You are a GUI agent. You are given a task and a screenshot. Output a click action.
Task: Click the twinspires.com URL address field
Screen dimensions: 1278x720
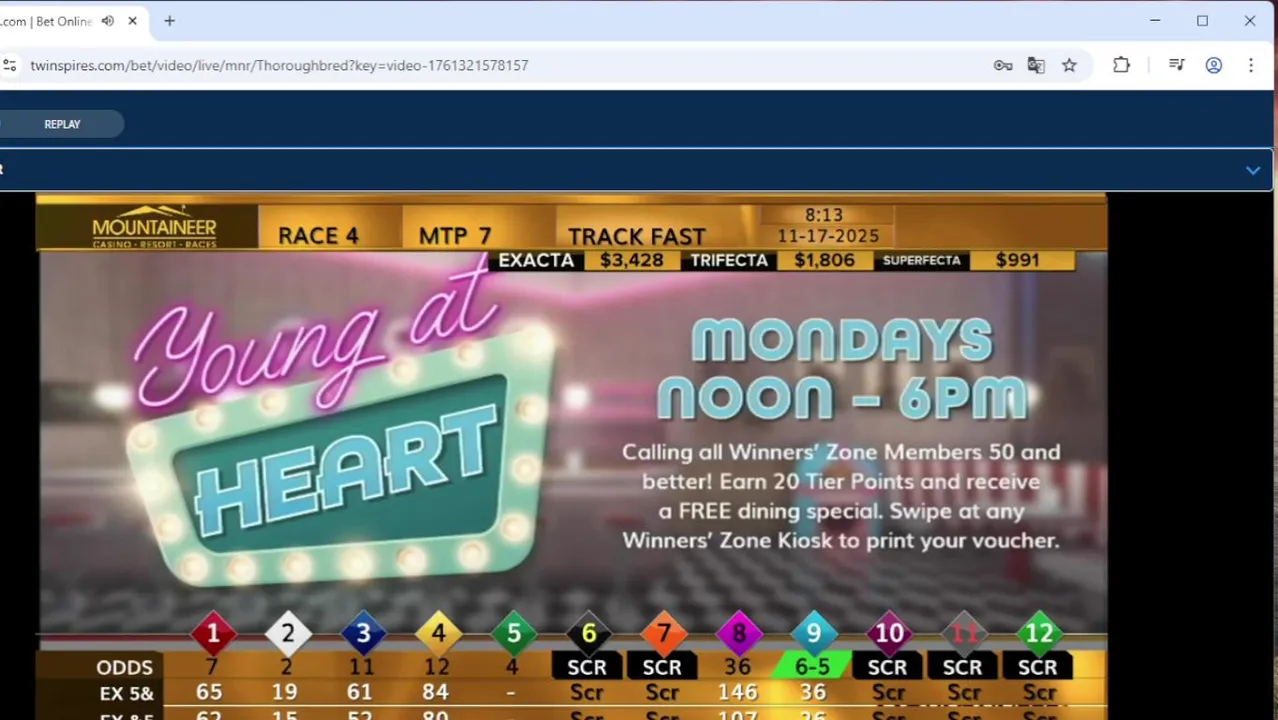click(x=279, y=65)
